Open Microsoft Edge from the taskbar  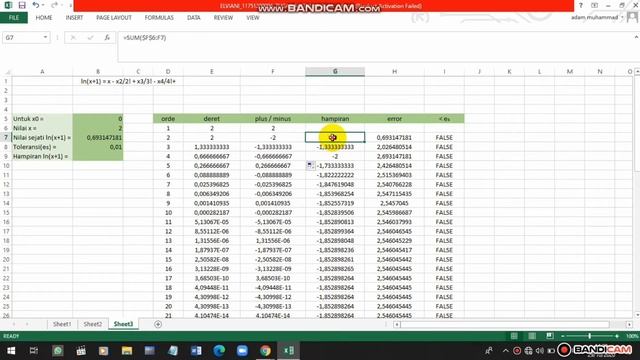[x=219, y=351]
